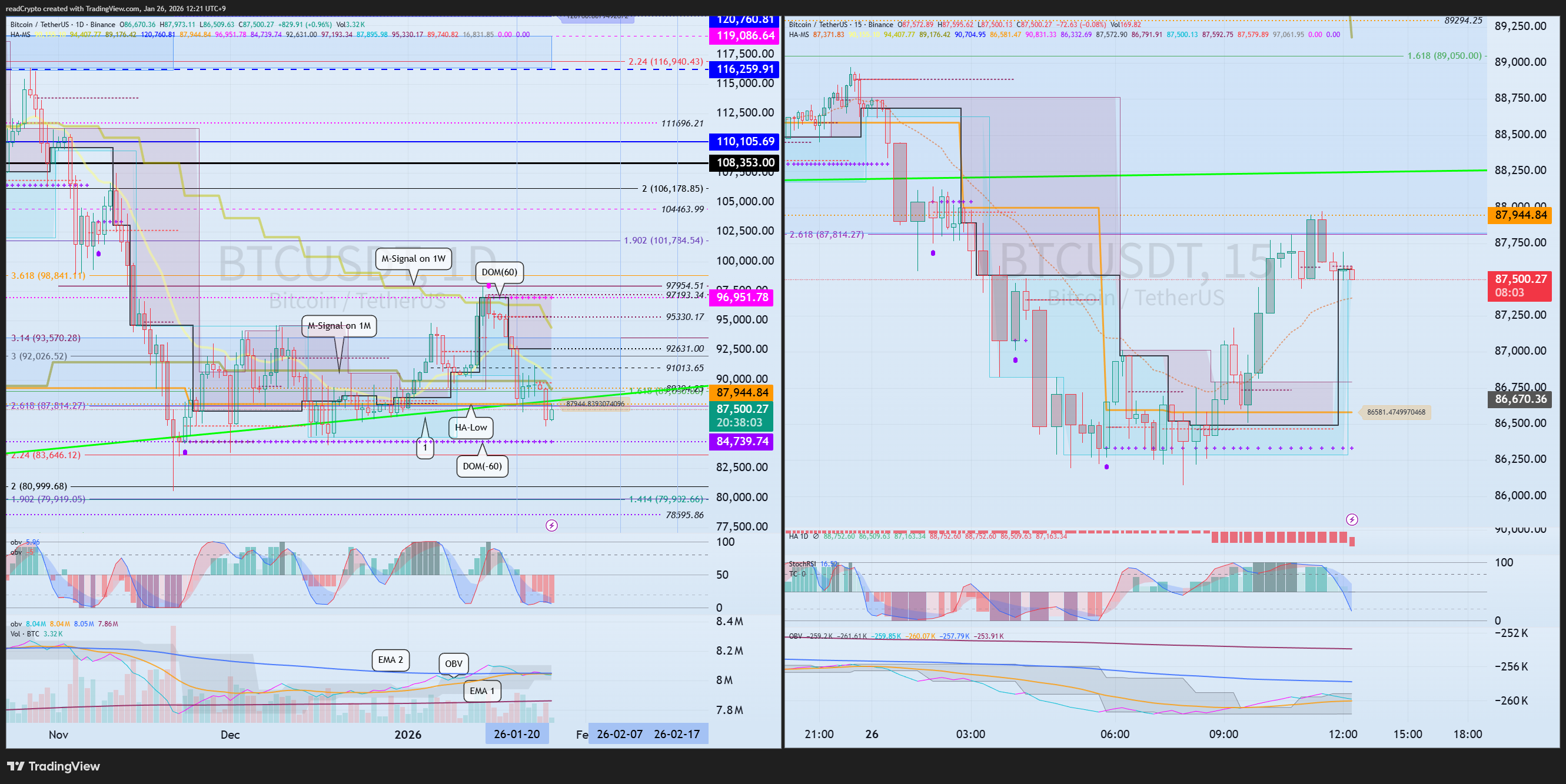Click the 92631.00 horizontal level label
The image size is (1566, 784).
684,349
